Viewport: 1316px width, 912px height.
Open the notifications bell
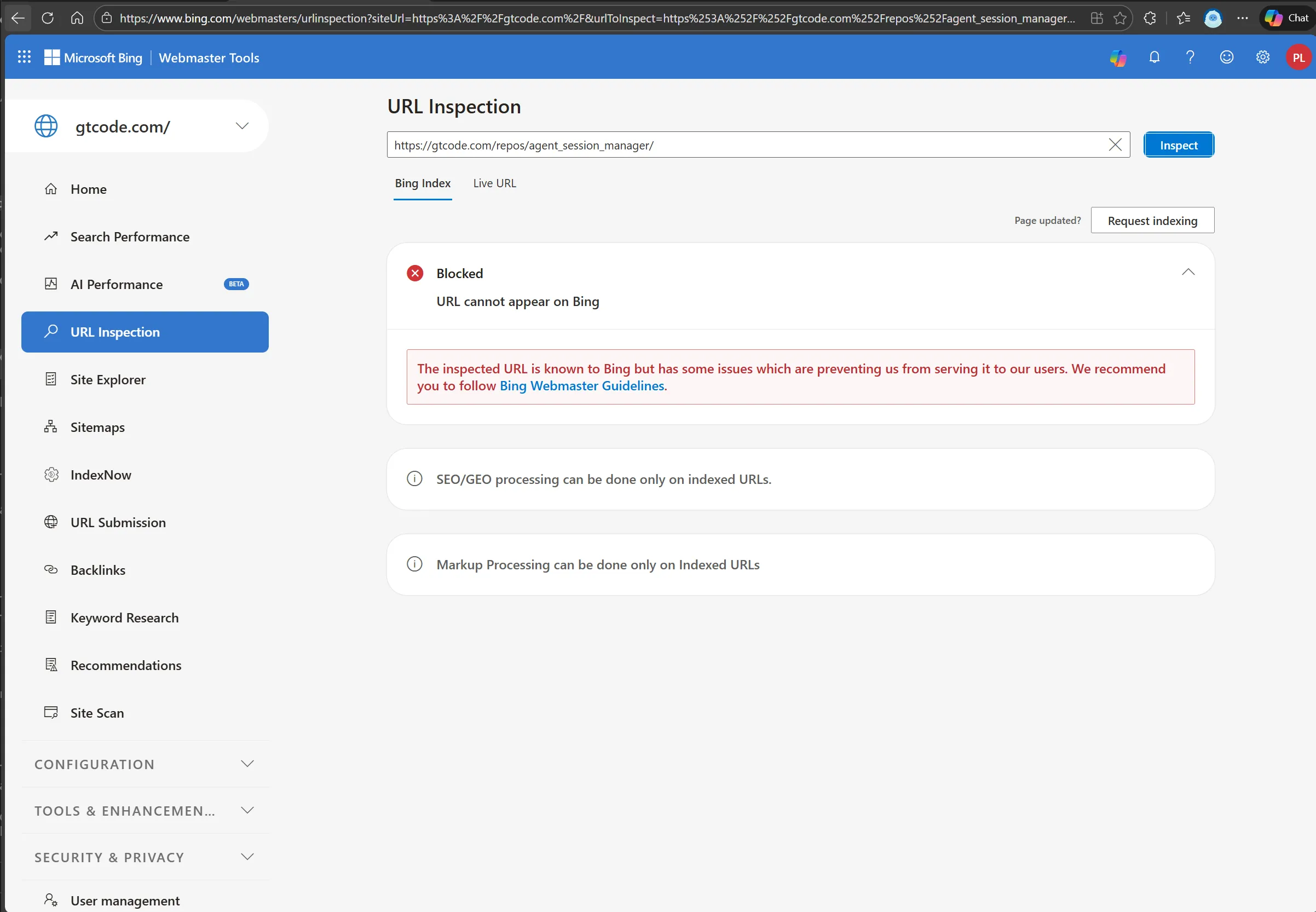1155,57
